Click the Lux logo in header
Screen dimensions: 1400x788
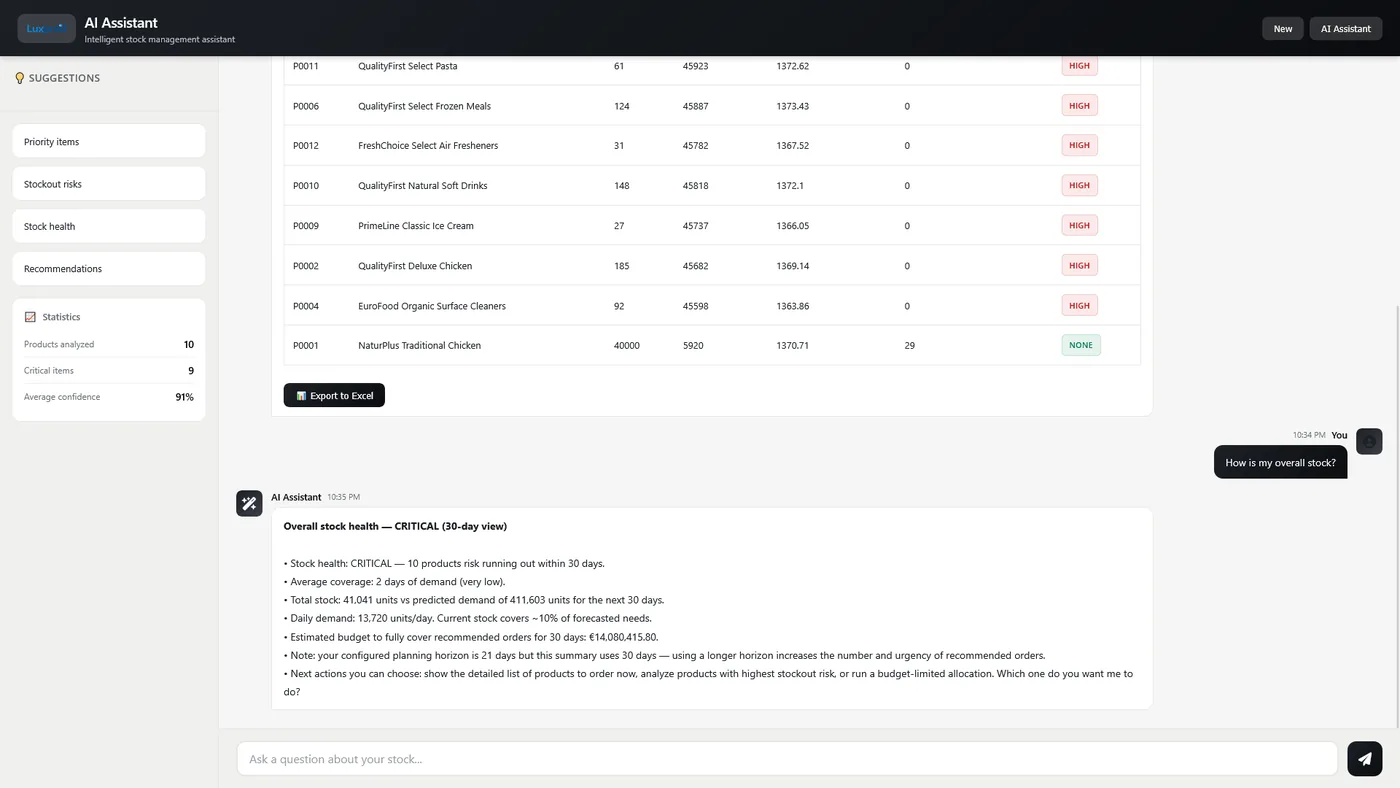pos(47,28)
